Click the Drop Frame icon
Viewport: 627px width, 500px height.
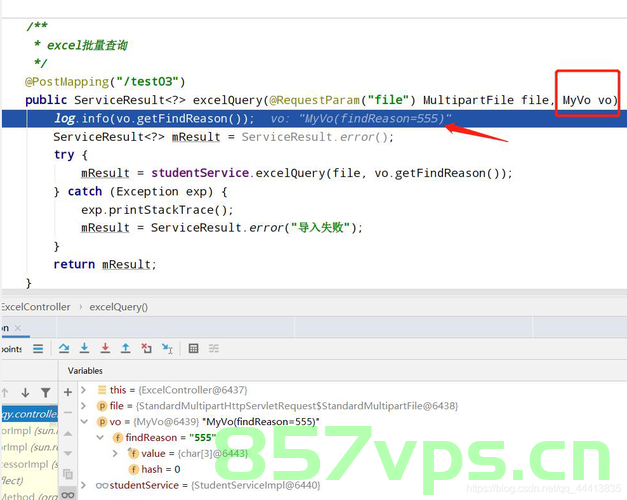click(146, 348)
